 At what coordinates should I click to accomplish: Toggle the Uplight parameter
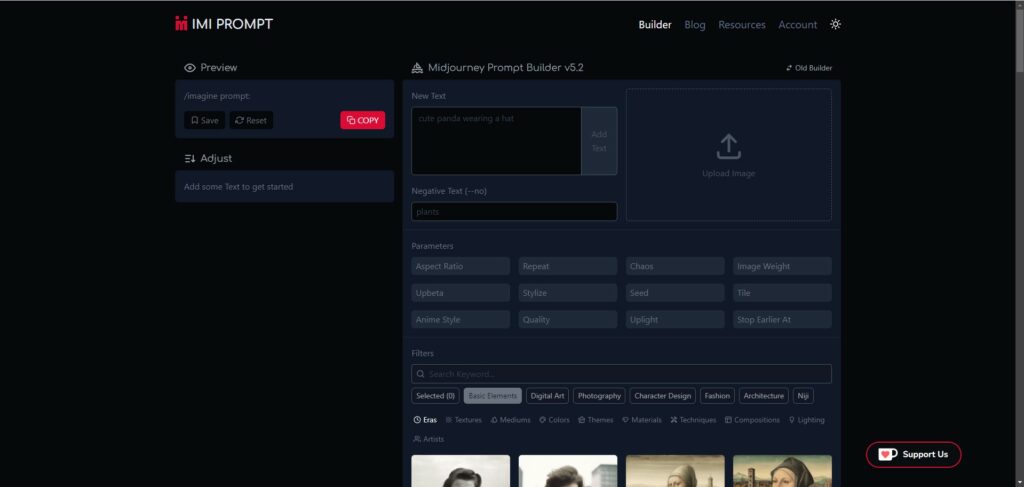[x=675, y=320]
